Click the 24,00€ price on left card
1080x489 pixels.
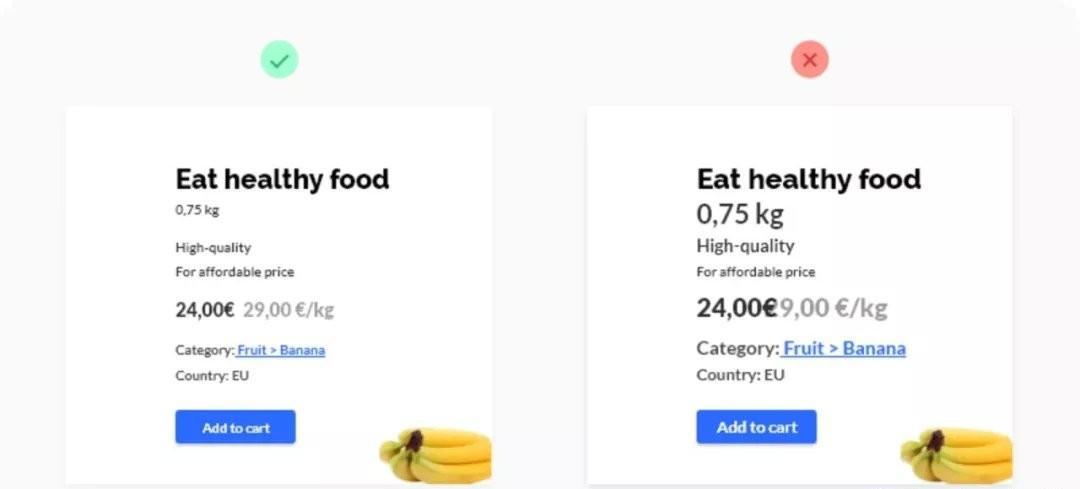(205, 310)
